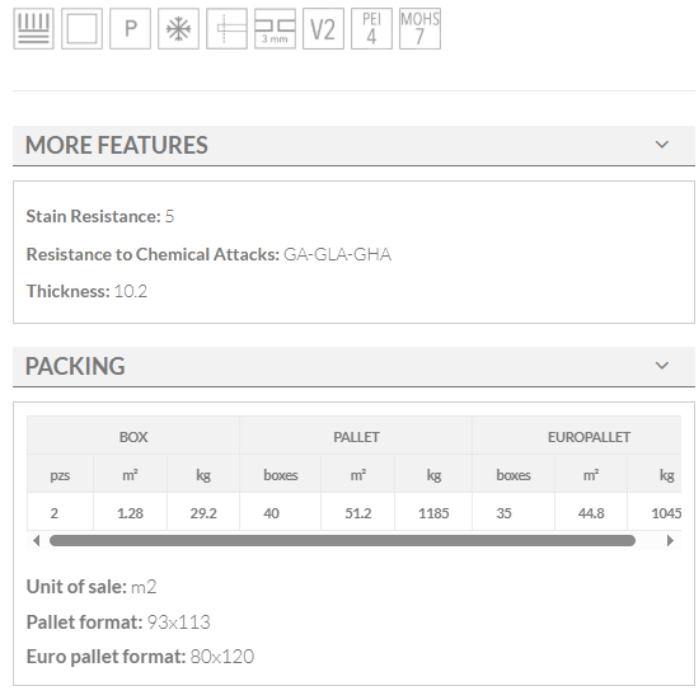Collapse the Packing section chevron
The height and width of the screenshot is (700, 700).
coord(662,366)
